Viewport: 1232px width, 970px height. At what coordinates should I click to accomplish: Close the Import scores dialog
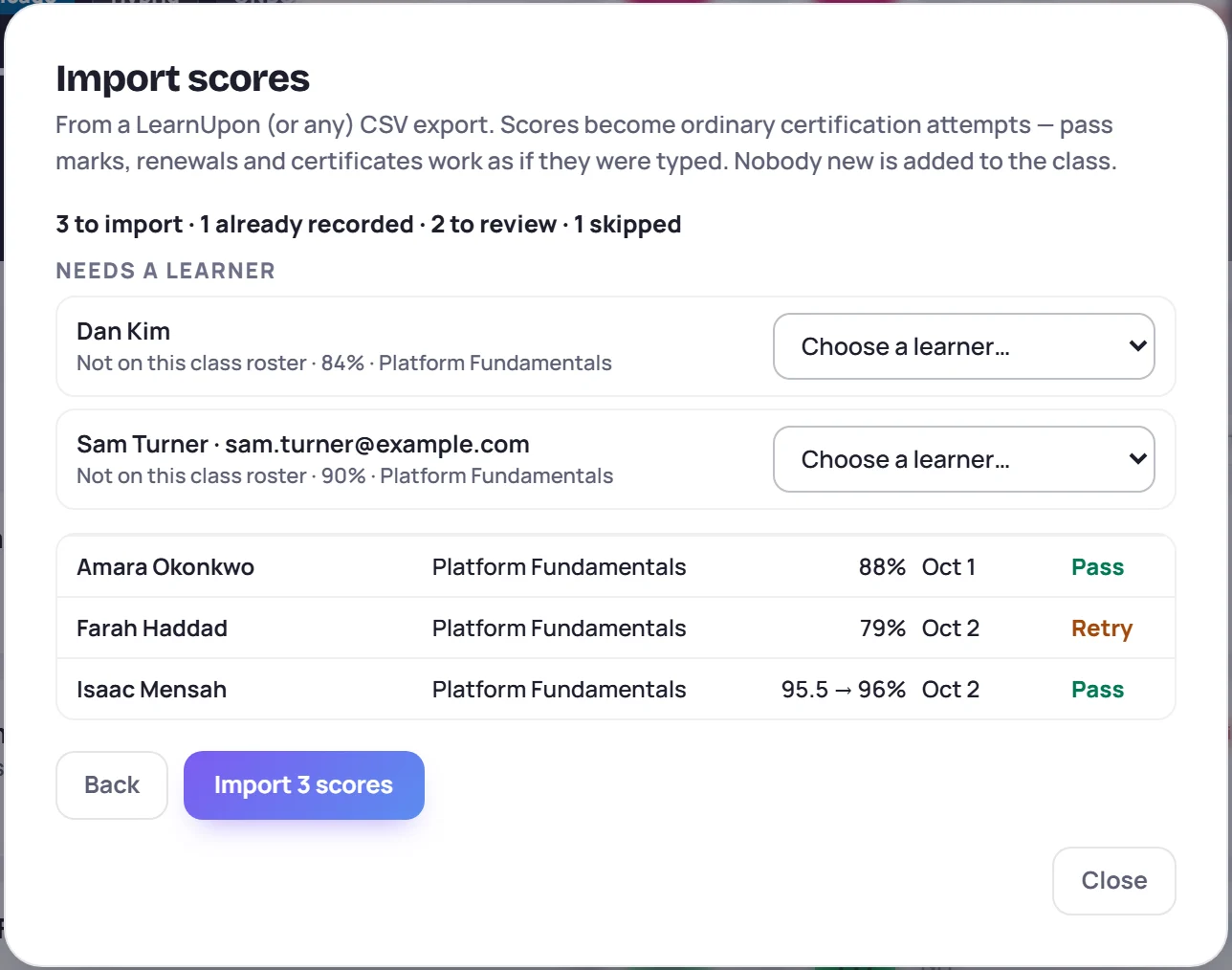(x=1113, y=881)
